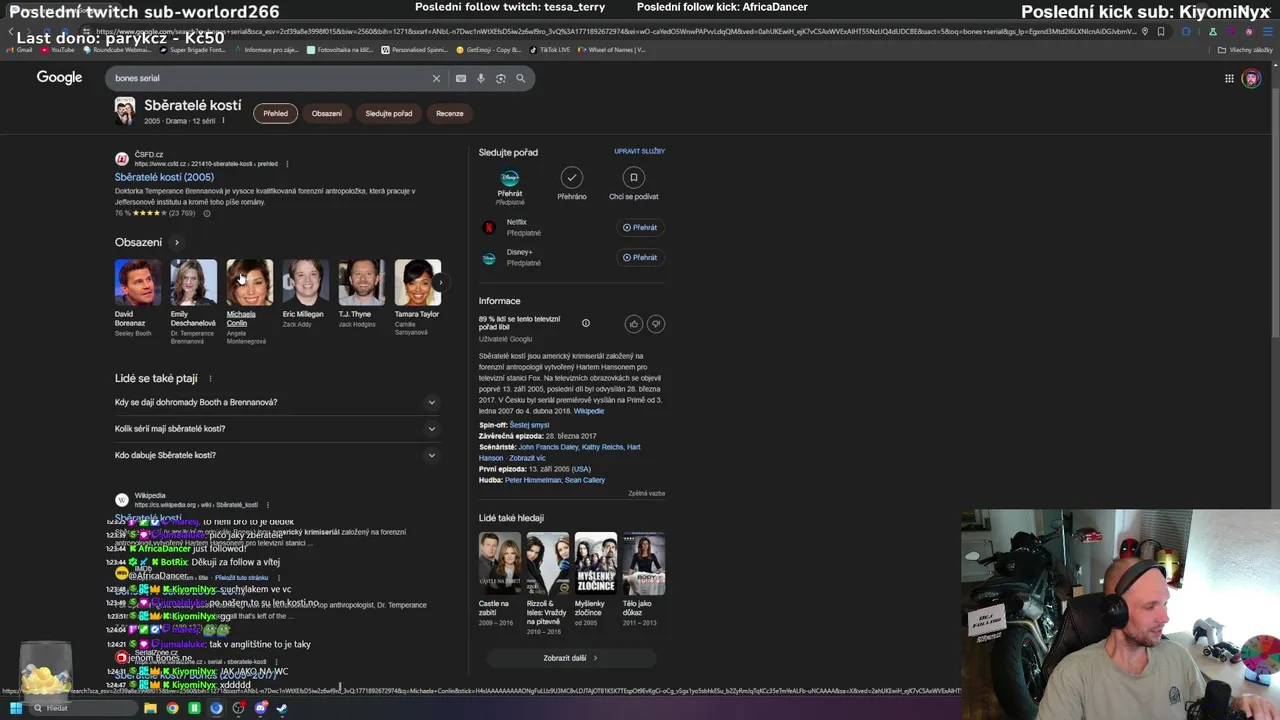Open File Explorer from taskbar
The width and height of the screenshot is (1280, 720).
tap(150, 708)
